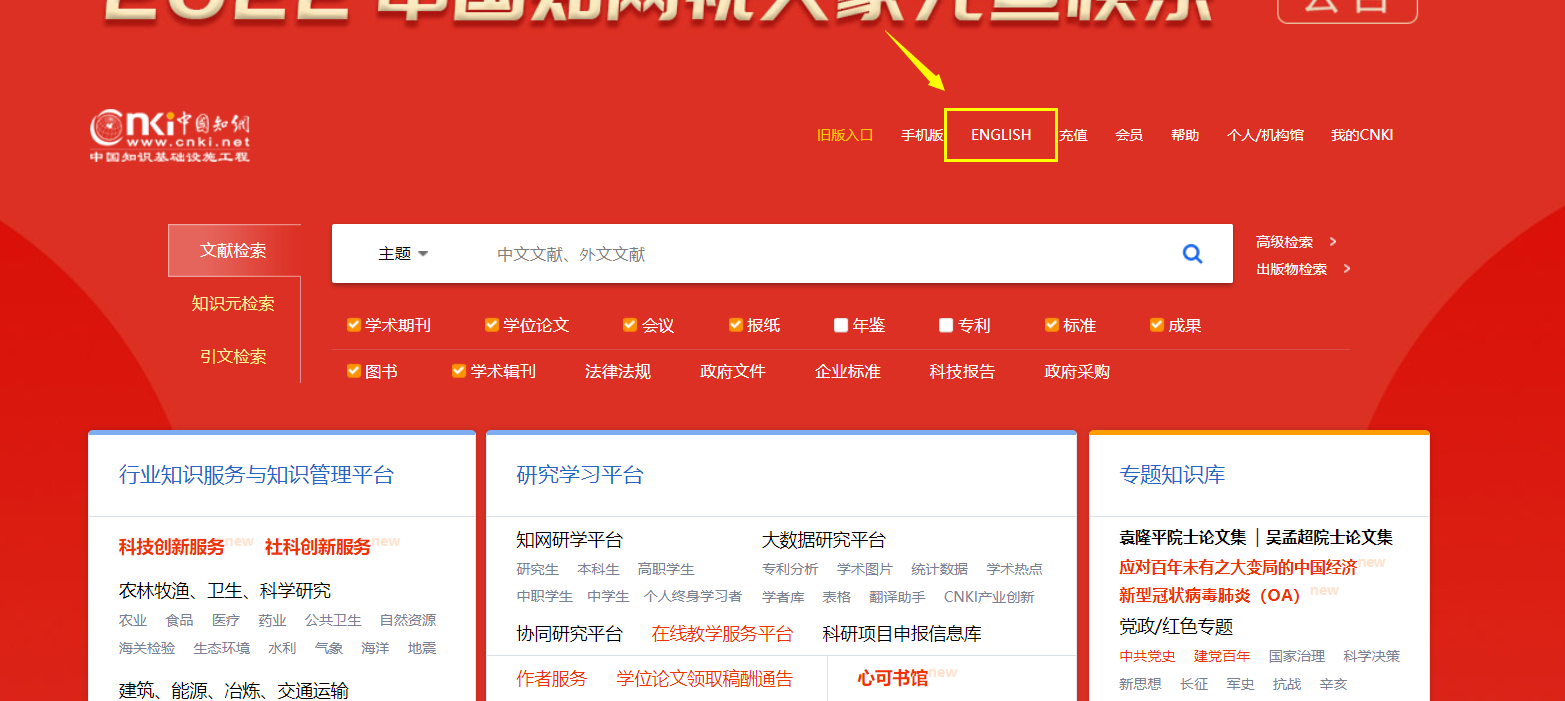Screen dimensions: 1565x701
Task: Switch to 引文检索 tab
Action: [234, 355]
